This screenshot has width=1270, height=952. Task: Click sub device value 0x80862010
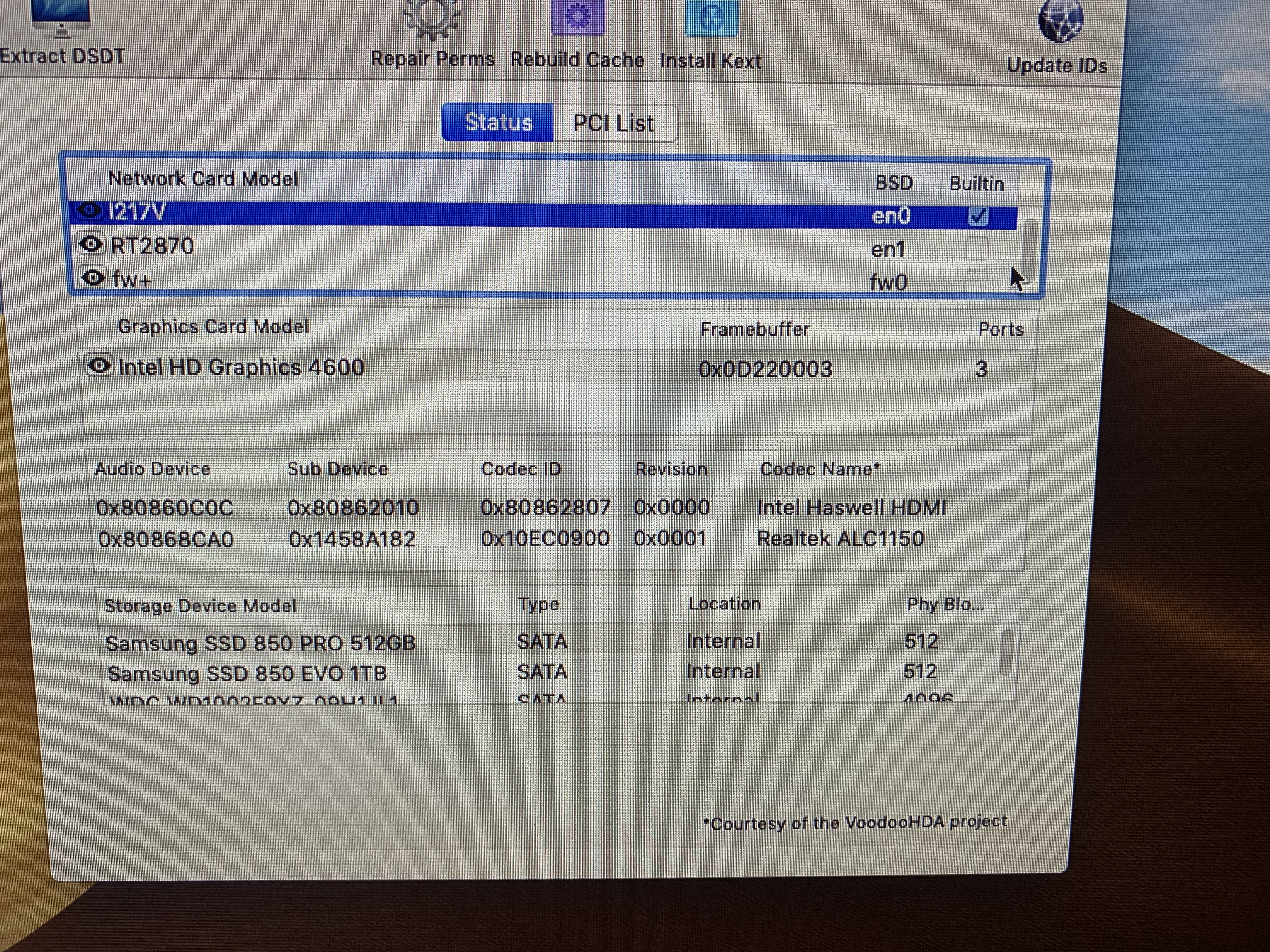[x=353, y=508]
